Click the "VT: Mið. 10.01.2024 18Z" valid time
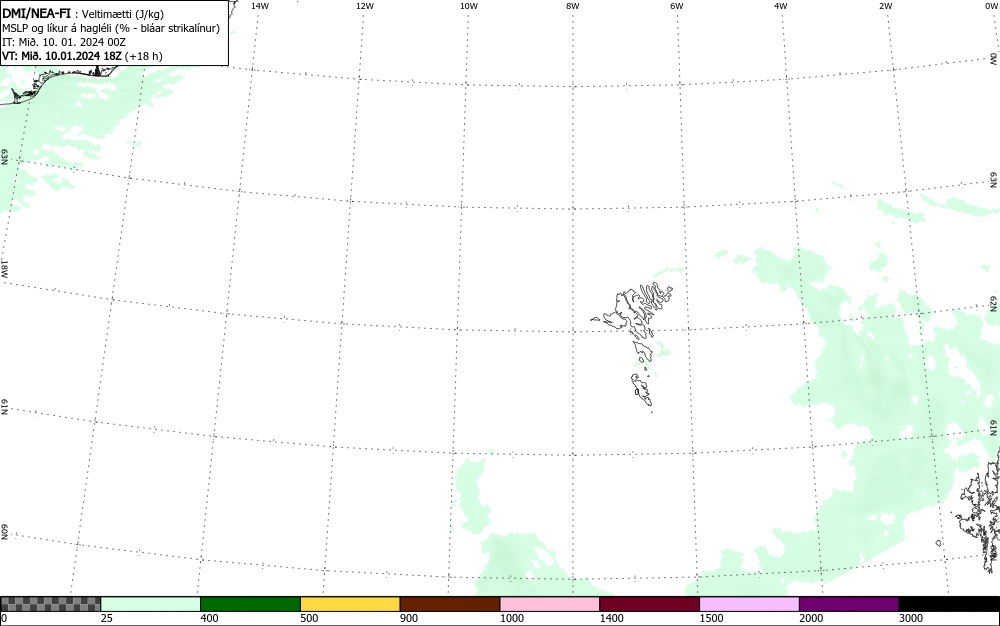Viewport: 1000px width, 626px height. pos(62,56)
